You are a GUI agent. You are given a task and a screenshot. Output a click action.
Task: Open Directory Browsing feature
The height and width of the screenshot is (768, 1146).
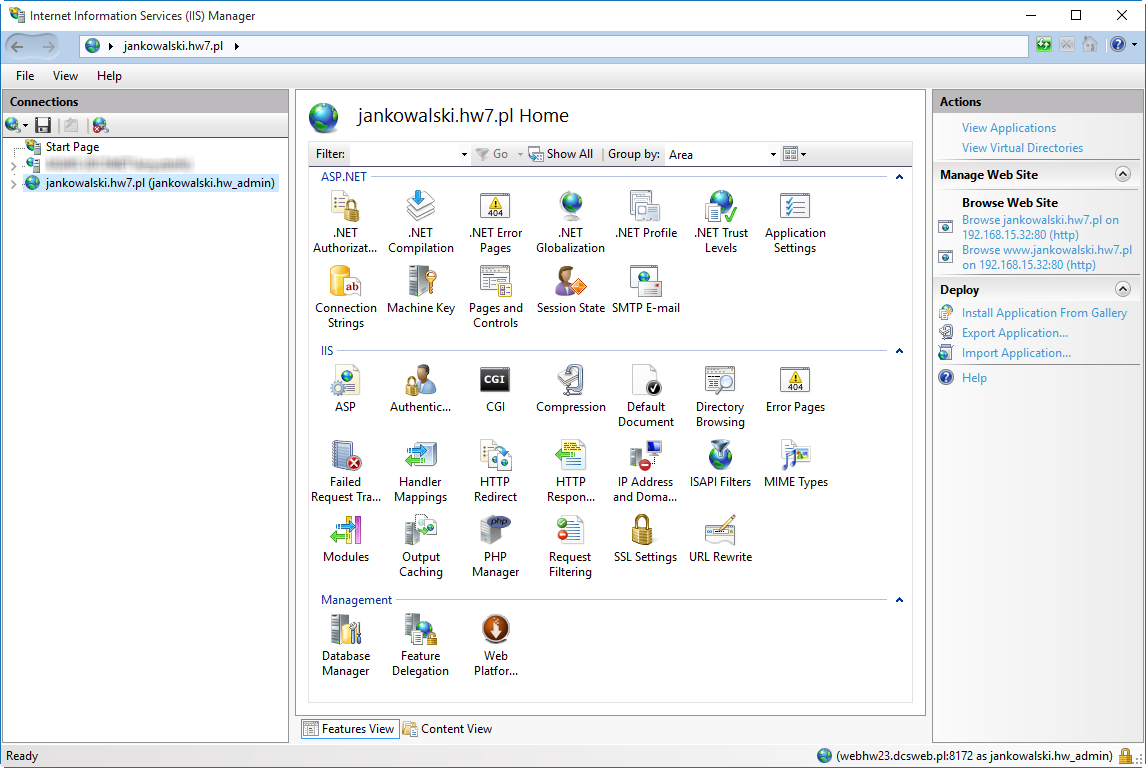point(720,395)
